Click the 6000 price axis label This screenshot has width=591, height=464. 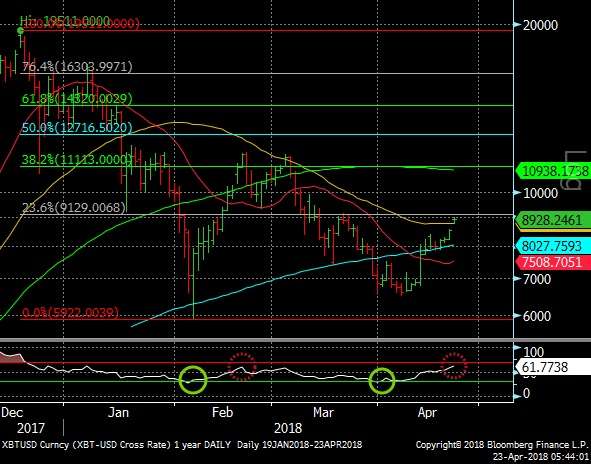(536, 316)
